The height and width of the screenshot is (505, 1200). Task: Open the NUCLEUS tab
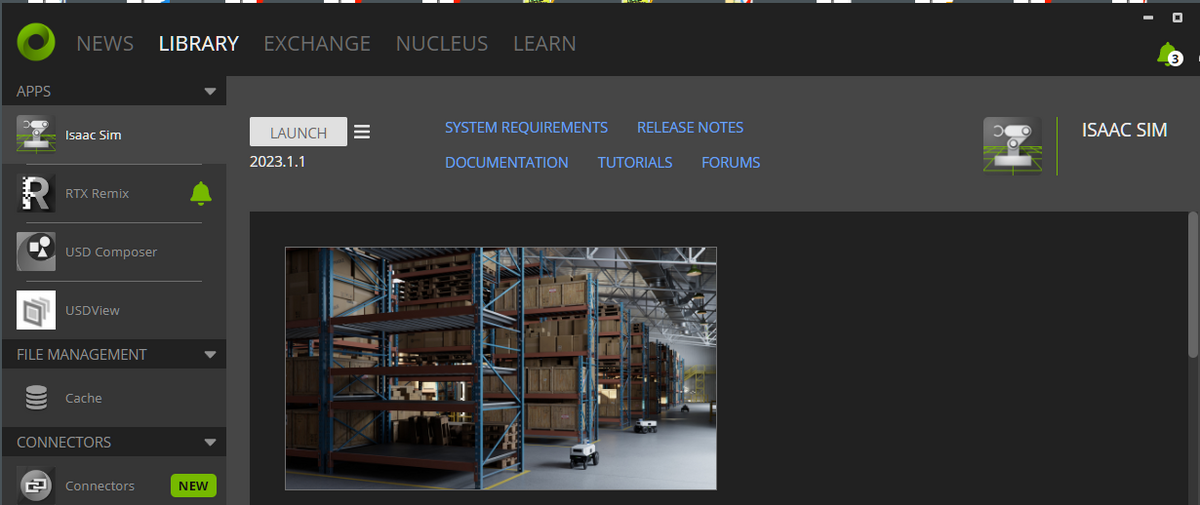[x=442, y=44]
